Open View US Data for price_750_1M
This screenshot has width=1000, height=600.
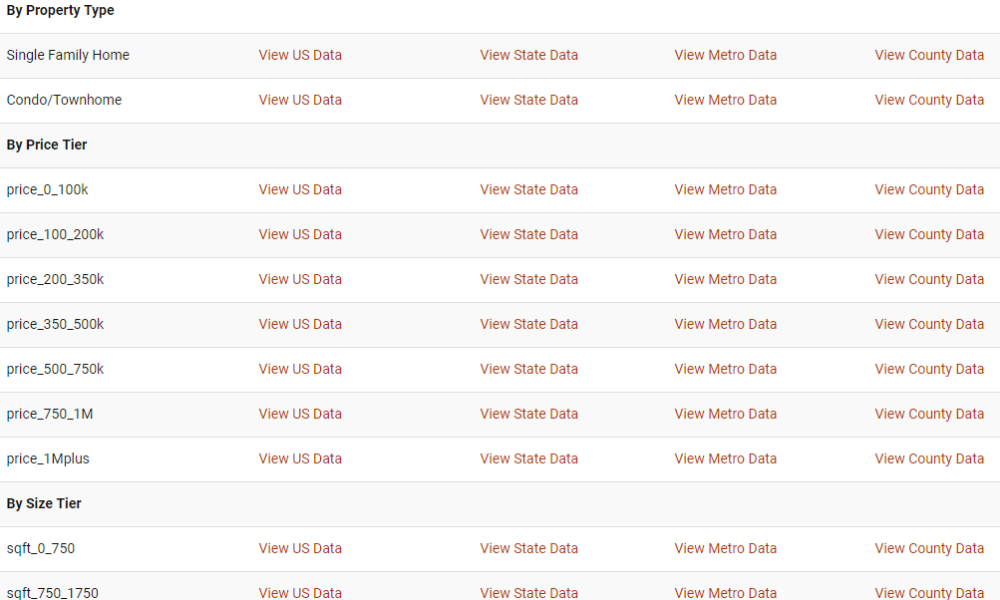(x=300, y=414)
